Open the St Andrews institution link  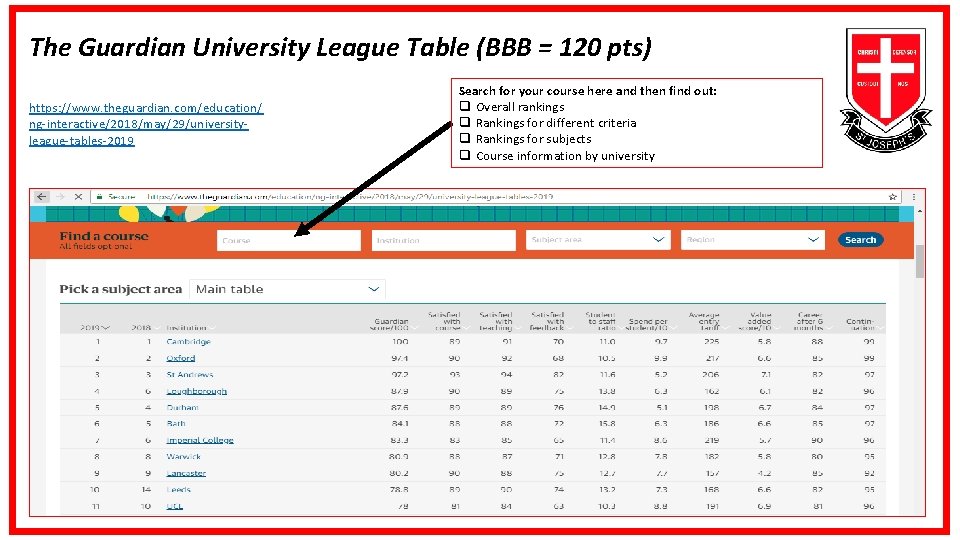tap(190, 375)
